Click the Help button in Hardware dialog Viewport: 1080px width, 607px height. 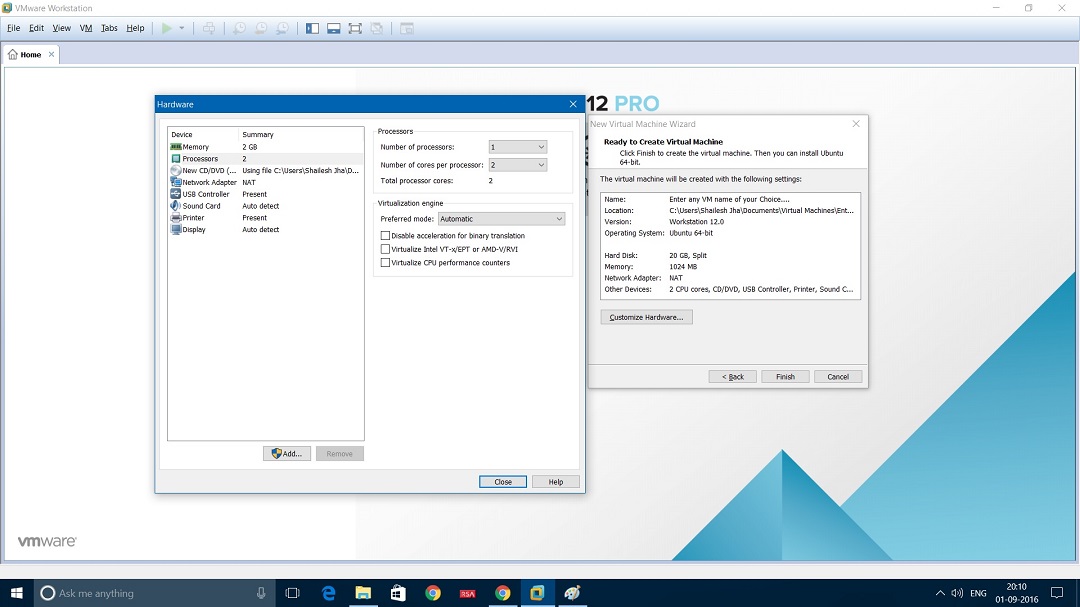pos(556,482)
